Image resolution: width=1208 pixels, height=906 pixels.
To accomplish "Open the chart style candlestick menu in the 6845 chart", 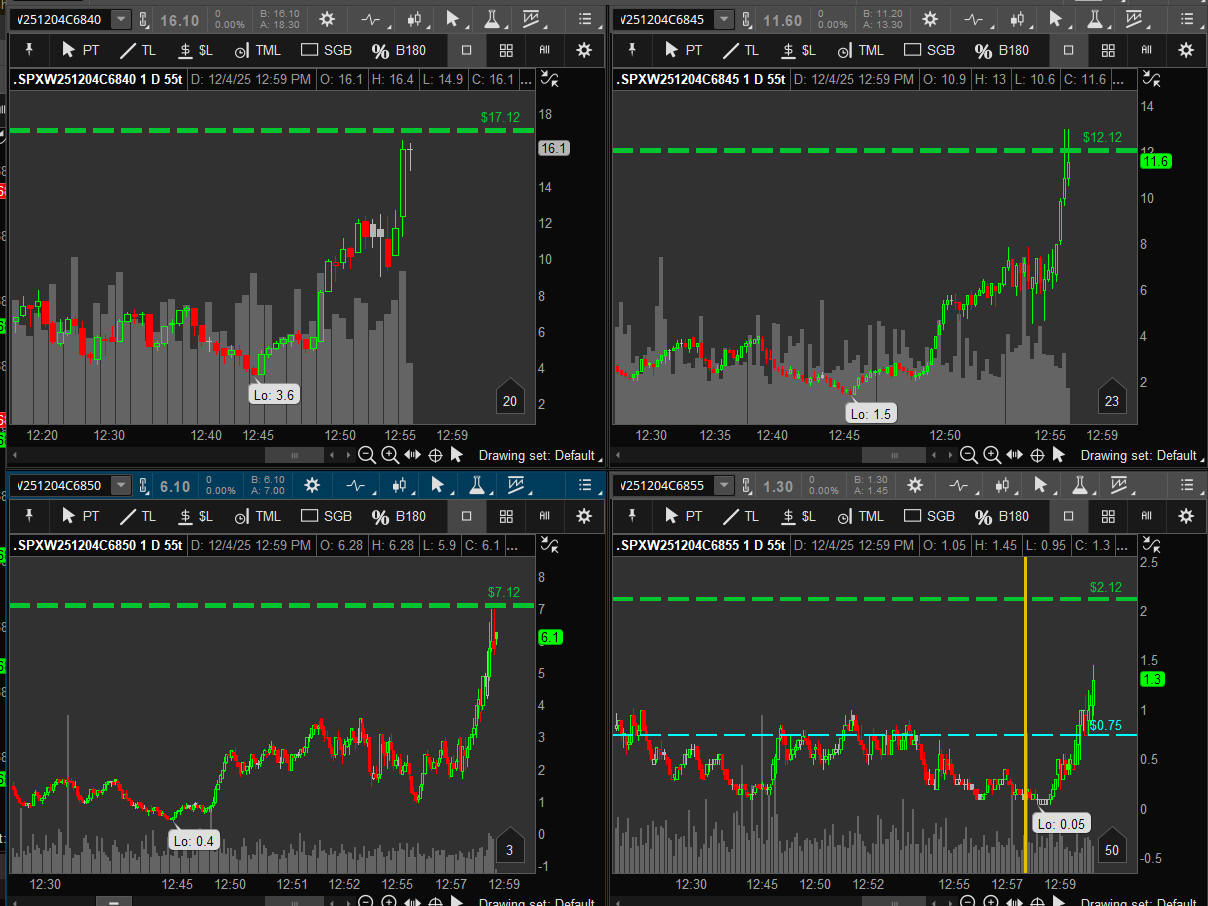I will click(1018, 19).
